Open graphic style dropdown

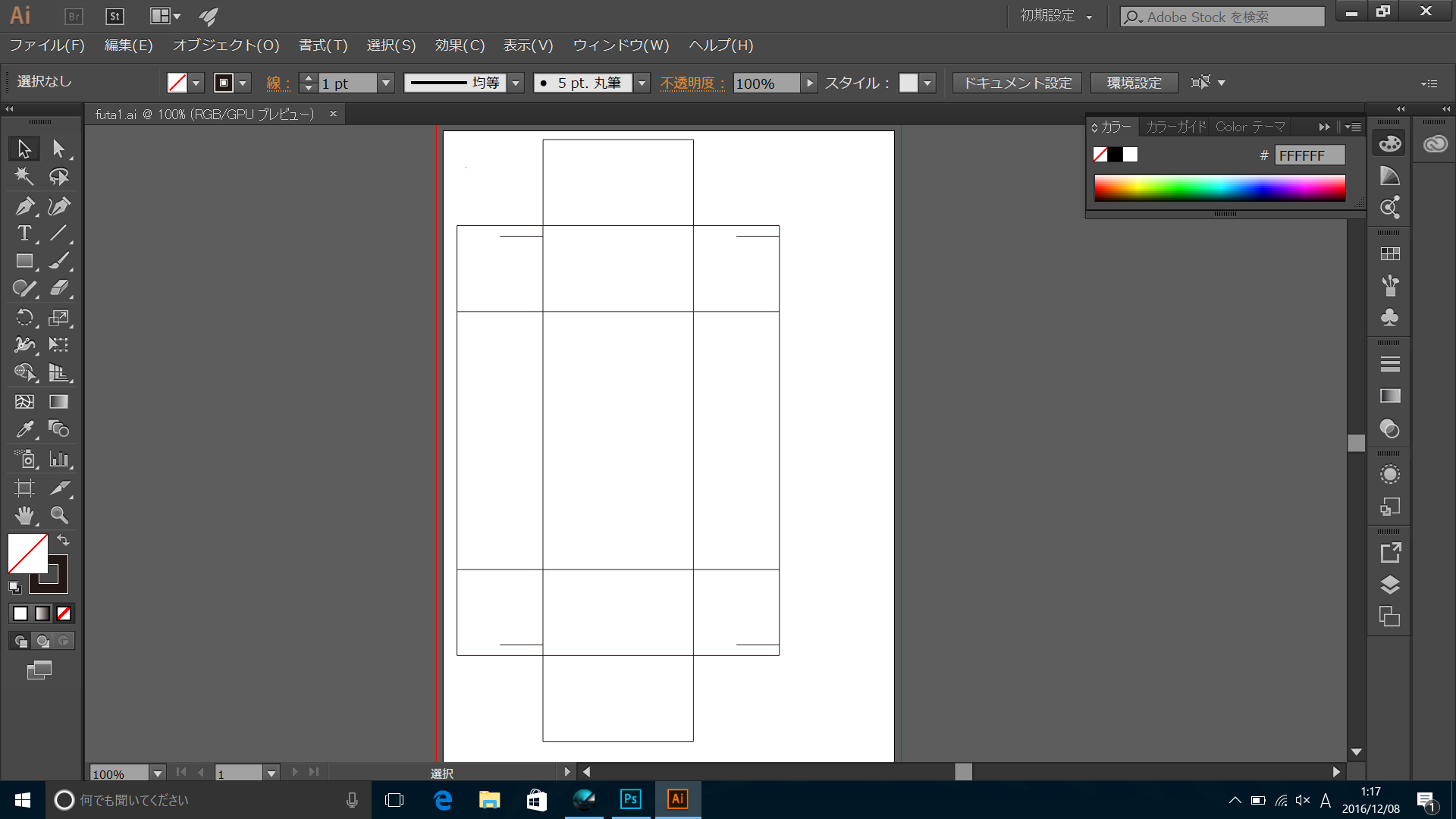(x=927, y=83)
